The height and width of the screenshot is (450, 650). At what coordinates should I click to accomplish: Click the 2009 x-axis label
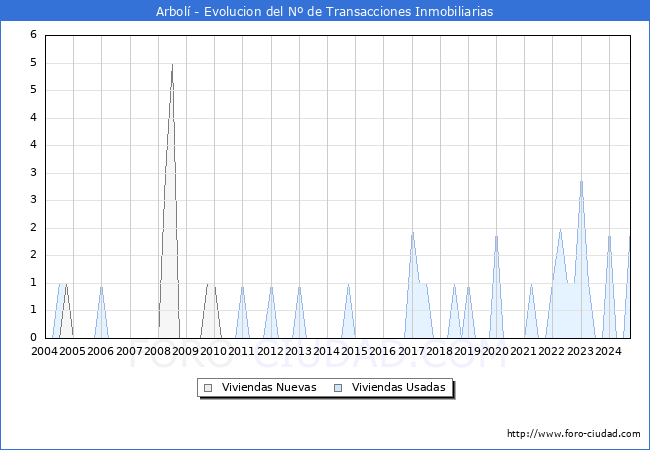tap(185, 351)
